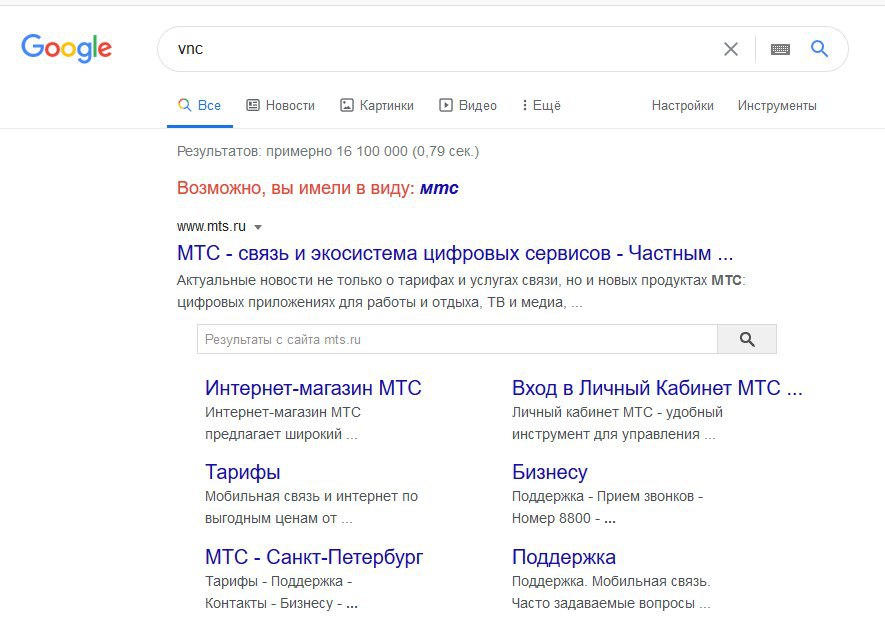Open the МТС - связь и экосистема result
Viewport: 885px width, 625px height.
[455, 253]
